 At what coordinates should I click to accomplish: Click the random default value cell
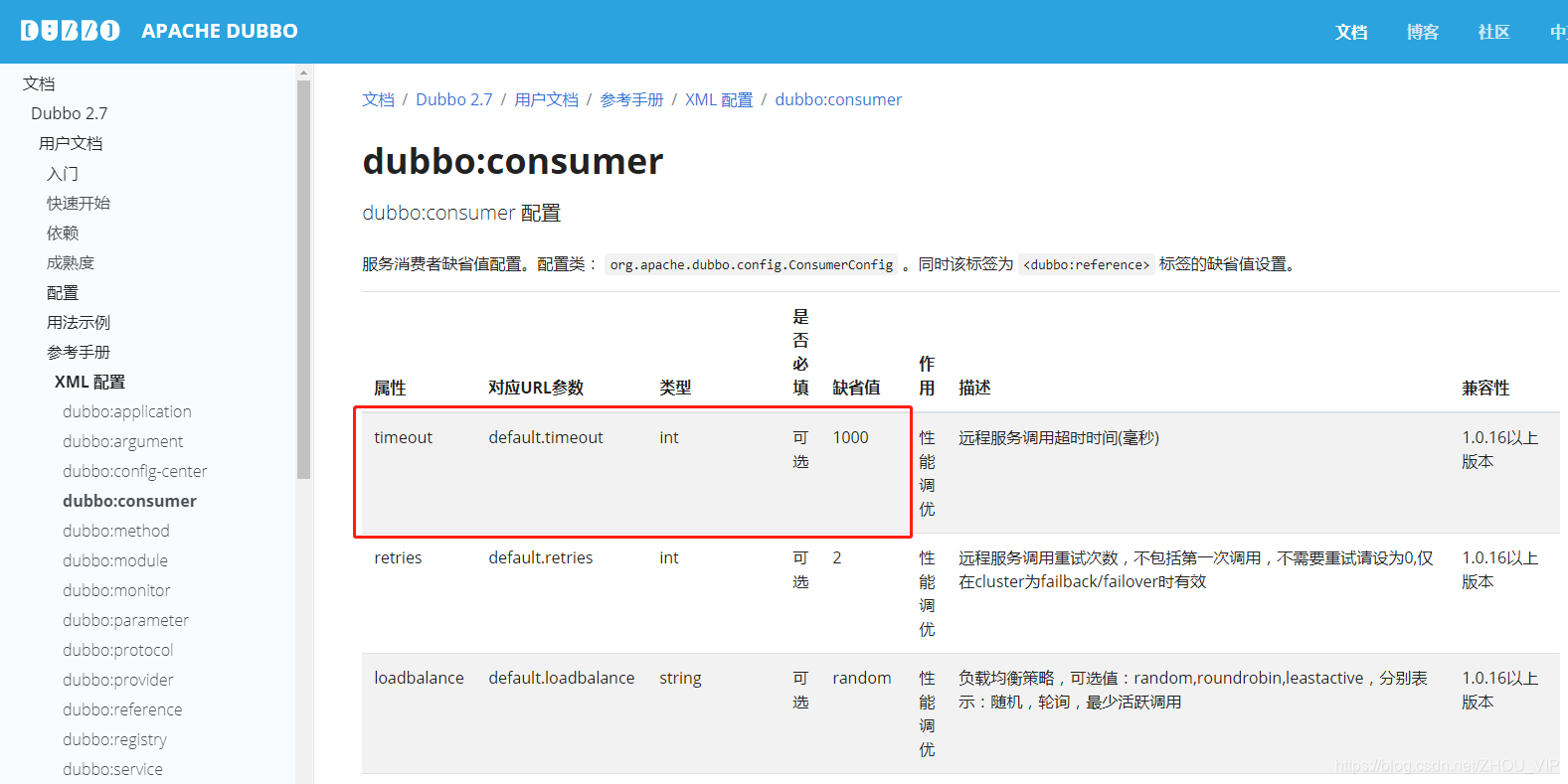(x=862, y=678)
